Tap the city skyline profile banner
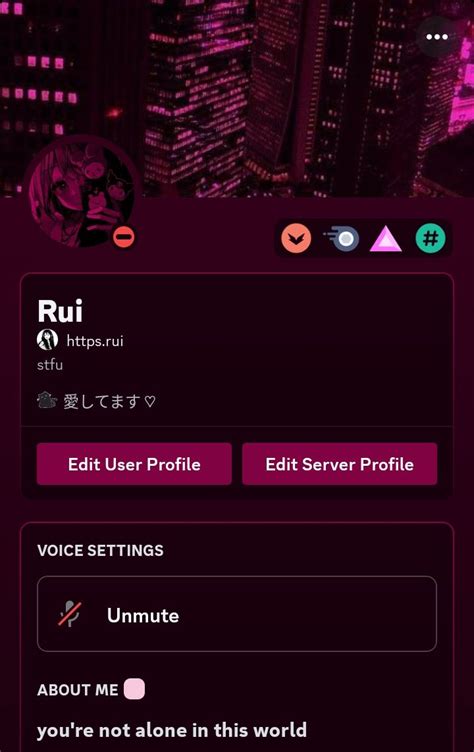The image size is (474, 752). (x=237, y=98)
